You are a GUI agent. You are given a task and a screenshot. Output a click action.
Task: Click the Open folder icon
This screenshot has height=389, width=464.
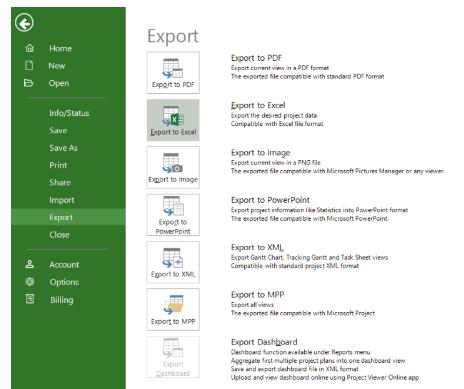(x=29, y=83)
